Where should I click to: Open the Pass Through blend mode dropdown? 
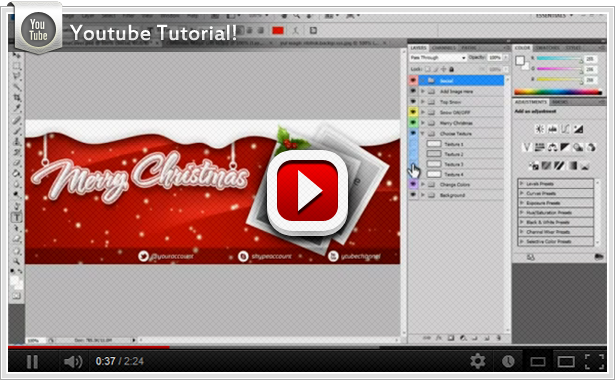438,58
